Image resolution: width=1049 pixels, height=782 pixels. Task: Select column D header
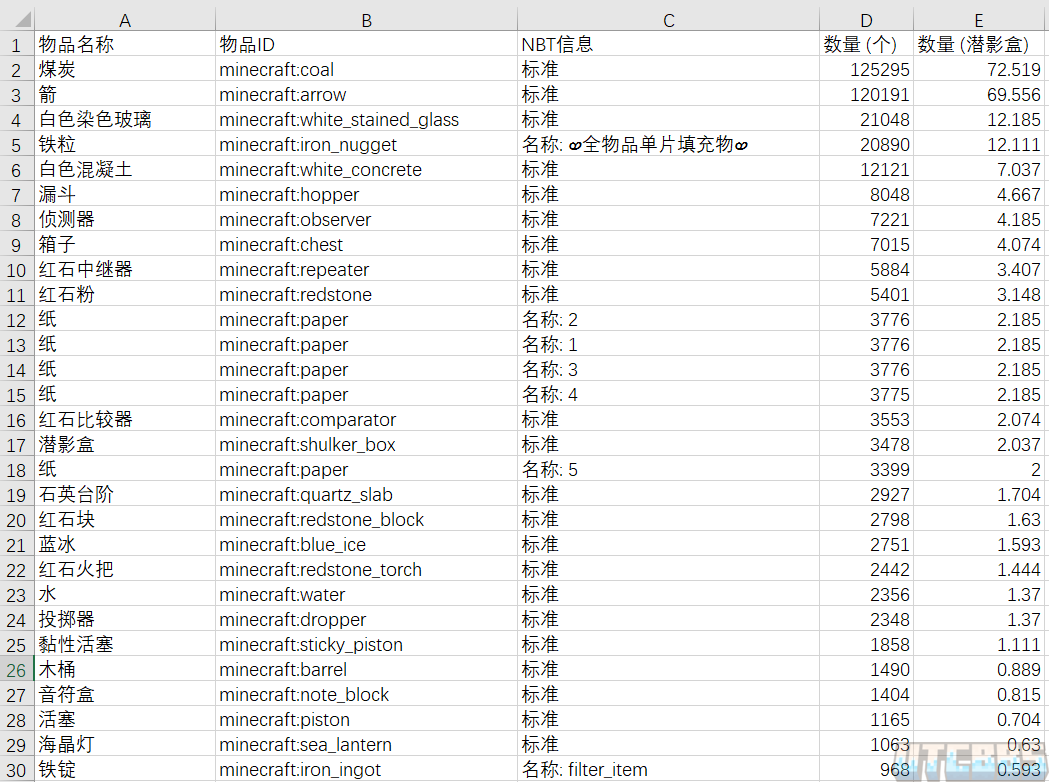click(x=866, y=20)
